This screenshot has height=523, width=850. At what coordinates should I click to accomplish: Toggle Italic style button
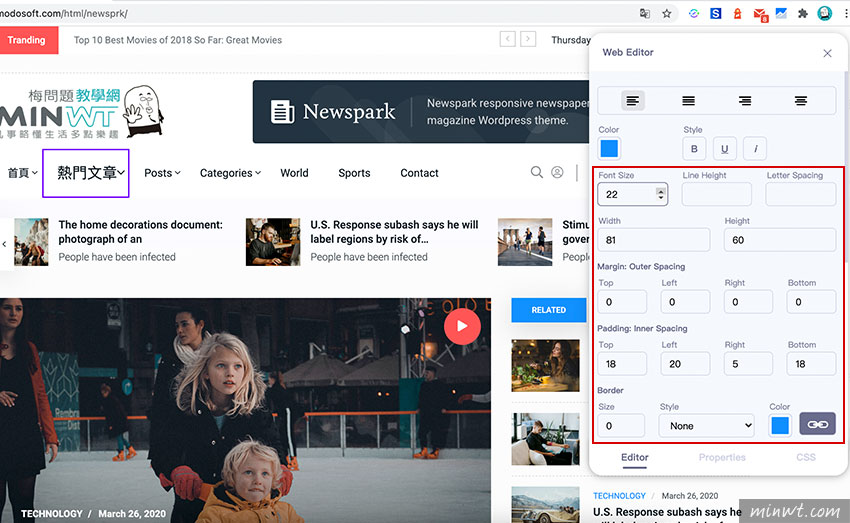[x=755, y=149]
